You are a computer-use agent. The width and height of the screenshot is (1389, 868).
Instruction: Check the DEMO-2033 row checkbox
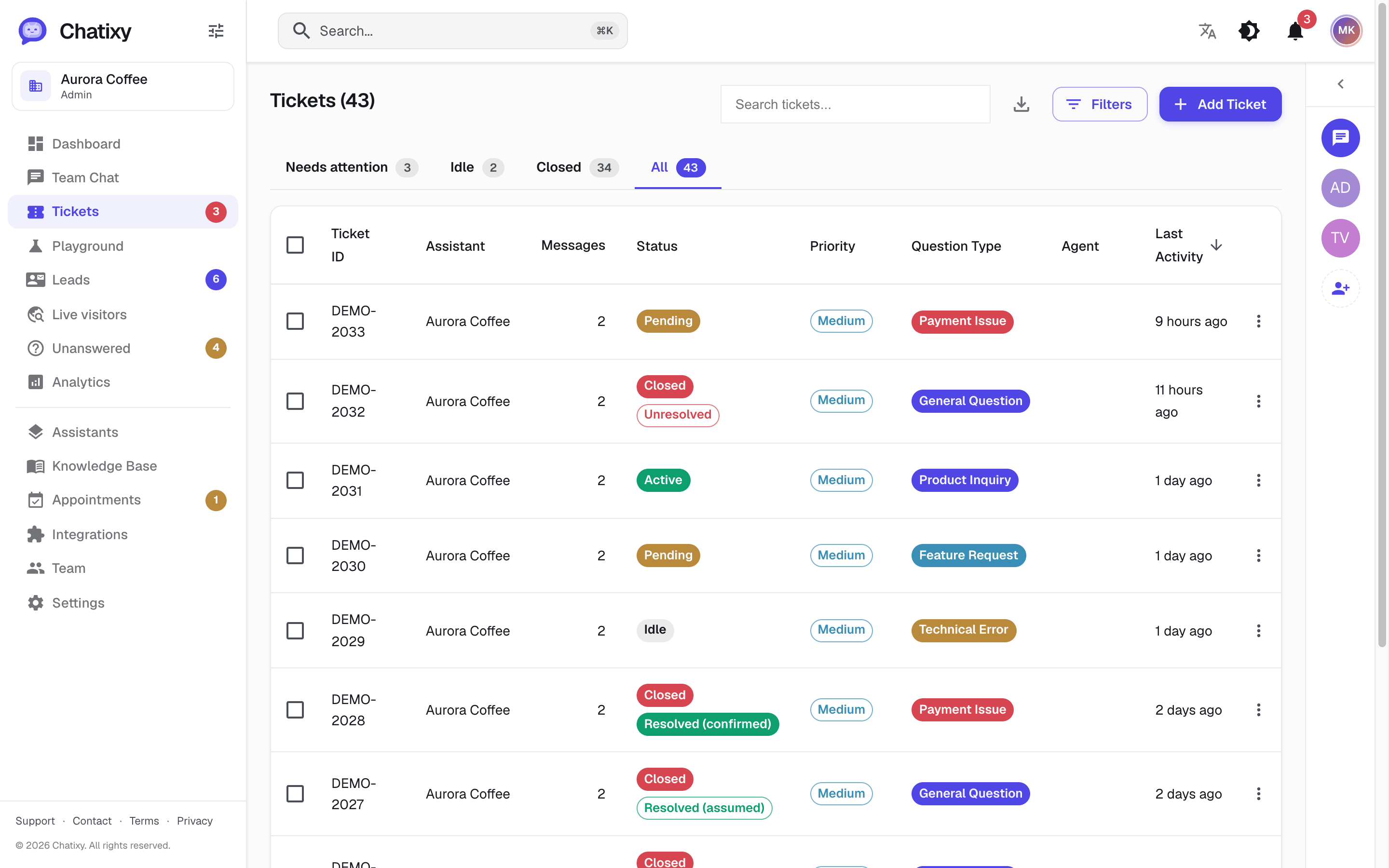tap(295, 321)
